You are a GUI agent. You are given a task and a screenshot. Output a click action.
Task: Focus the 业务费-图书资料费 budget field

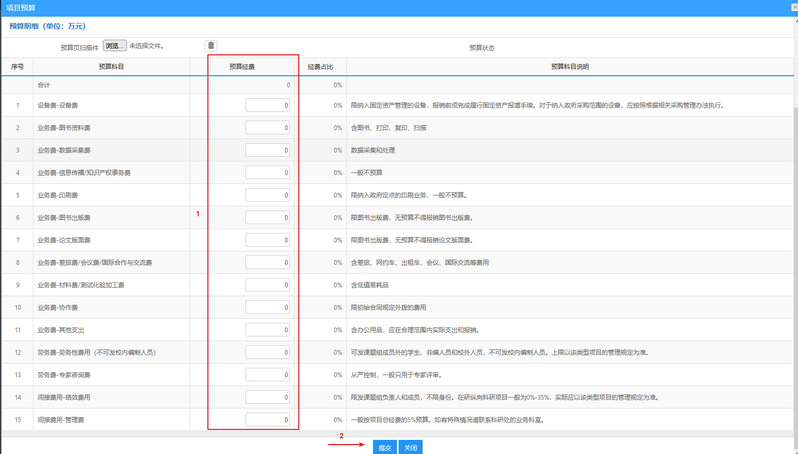[267, 128]
